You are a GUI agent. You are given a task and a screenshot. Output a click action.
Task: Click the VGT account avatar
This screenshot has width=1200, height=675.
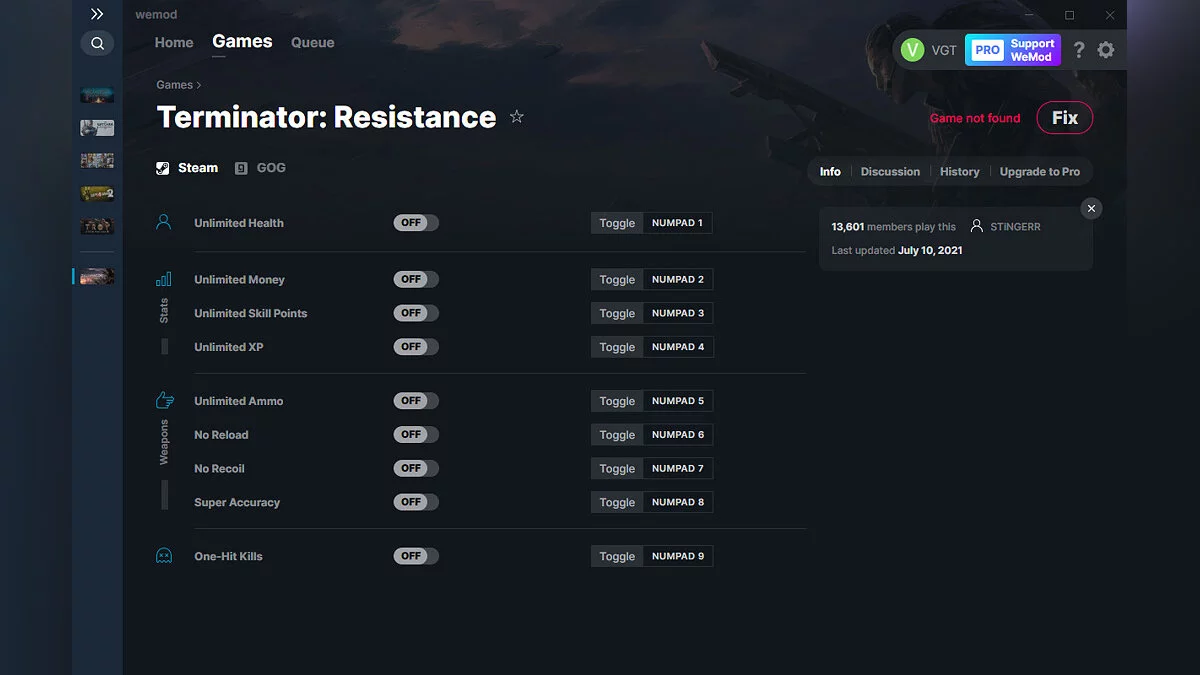912,49
